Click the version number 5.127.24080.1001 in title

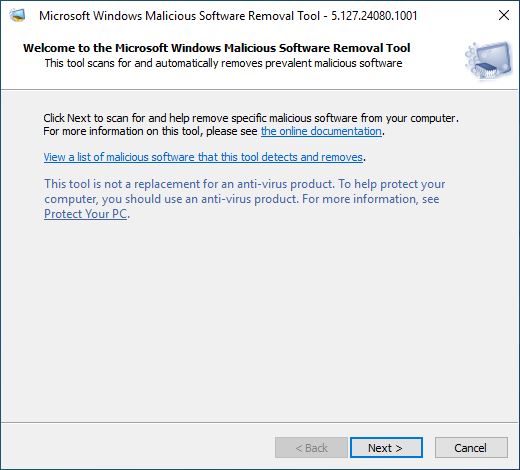click(374, 16)
